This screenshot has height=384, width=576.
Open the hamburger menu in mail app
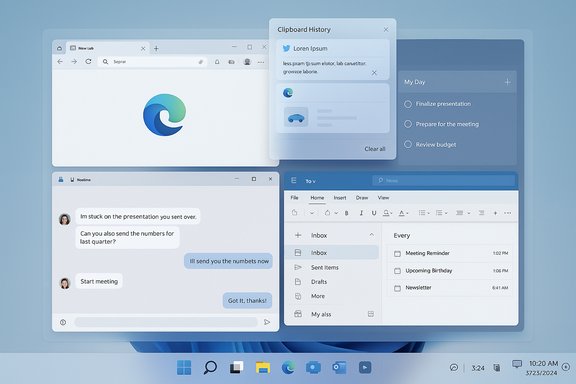[294, 180]
